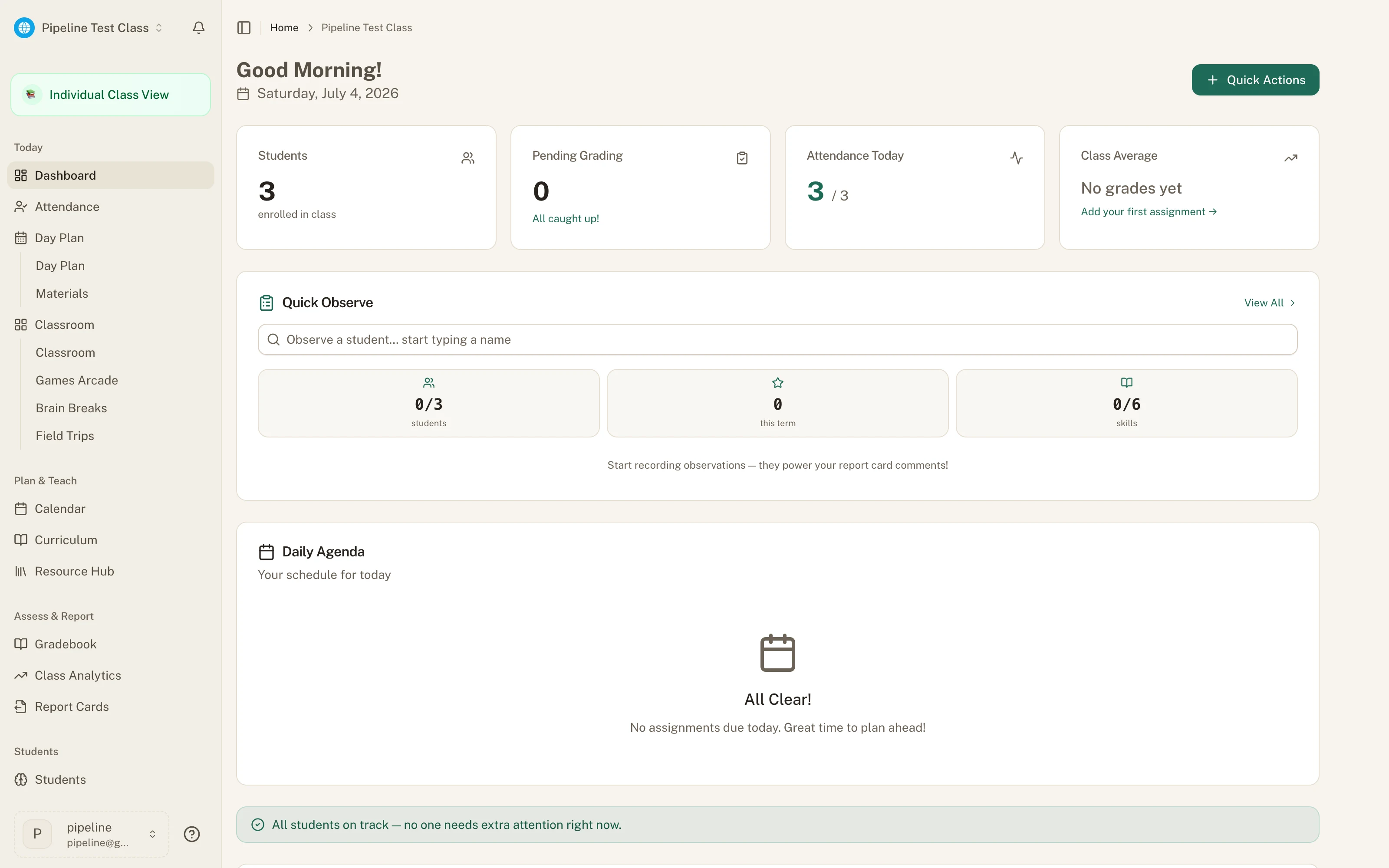1389x868 pixels.
Task: Click the Pending Grading clipboard icon
Action: 742,158
